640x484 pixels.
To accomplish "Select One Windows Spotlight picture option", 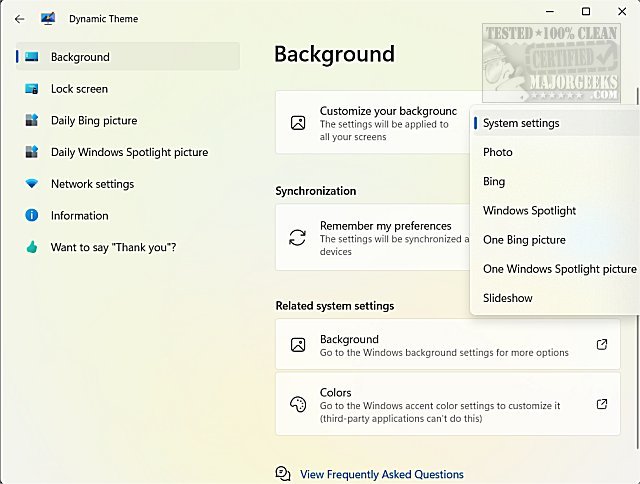I will 559,269.
